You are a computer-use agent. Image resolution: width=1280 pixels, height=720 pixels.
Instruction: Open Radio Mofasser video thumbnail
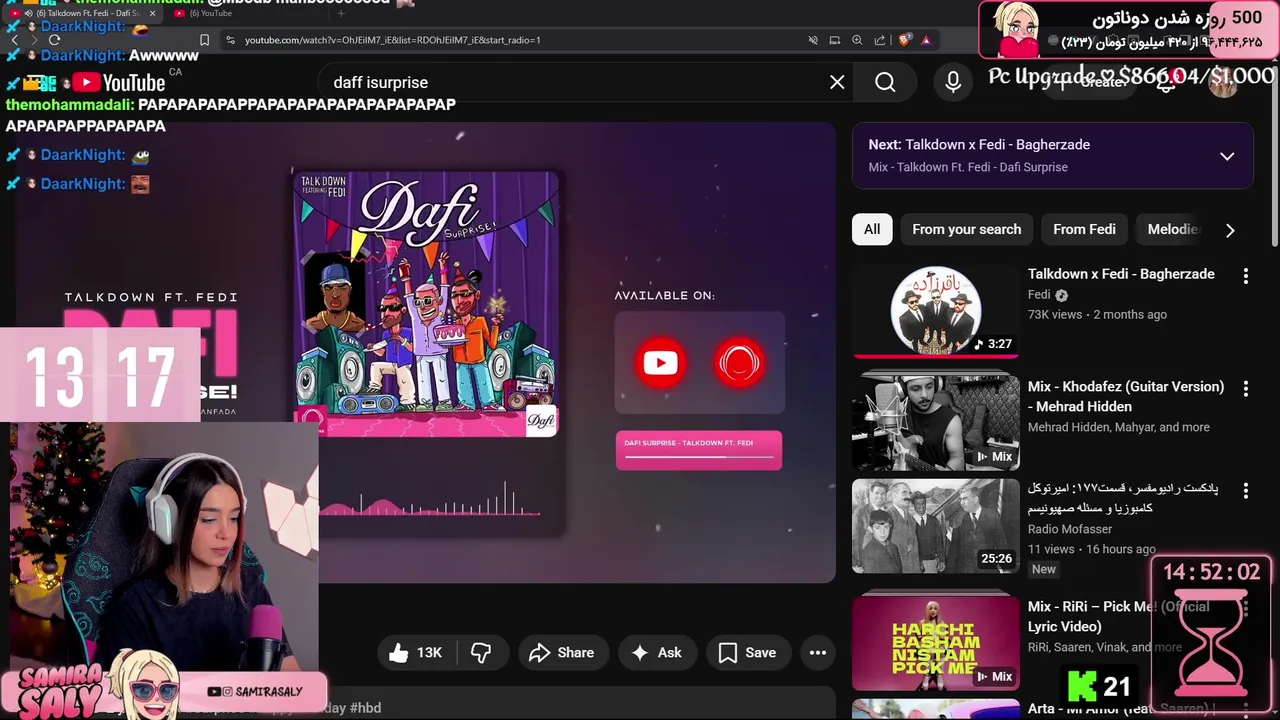point(936,526)
